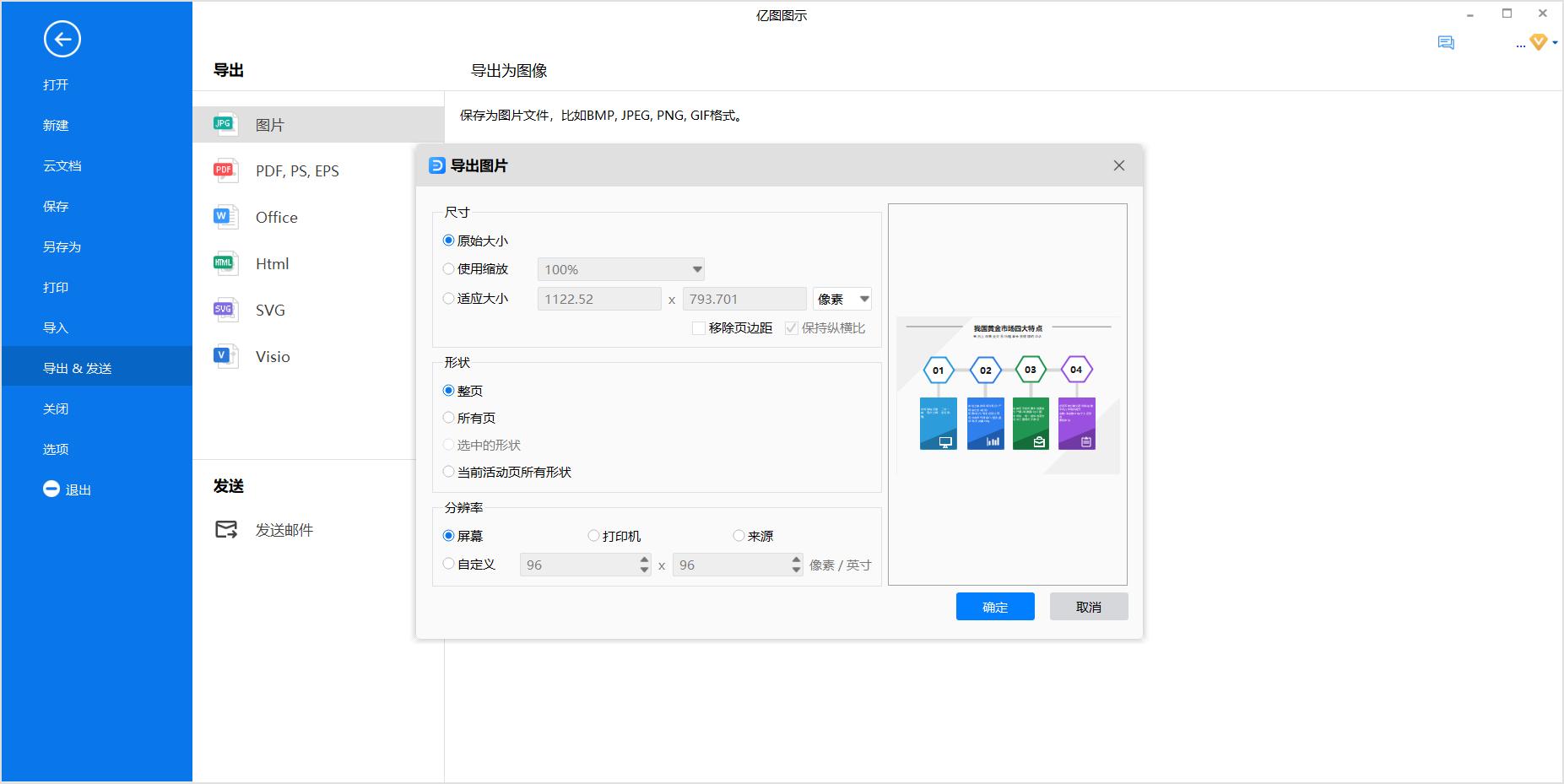
Task: Enable the 移除页边距 checkbox
Action: (x=697, y=327)
